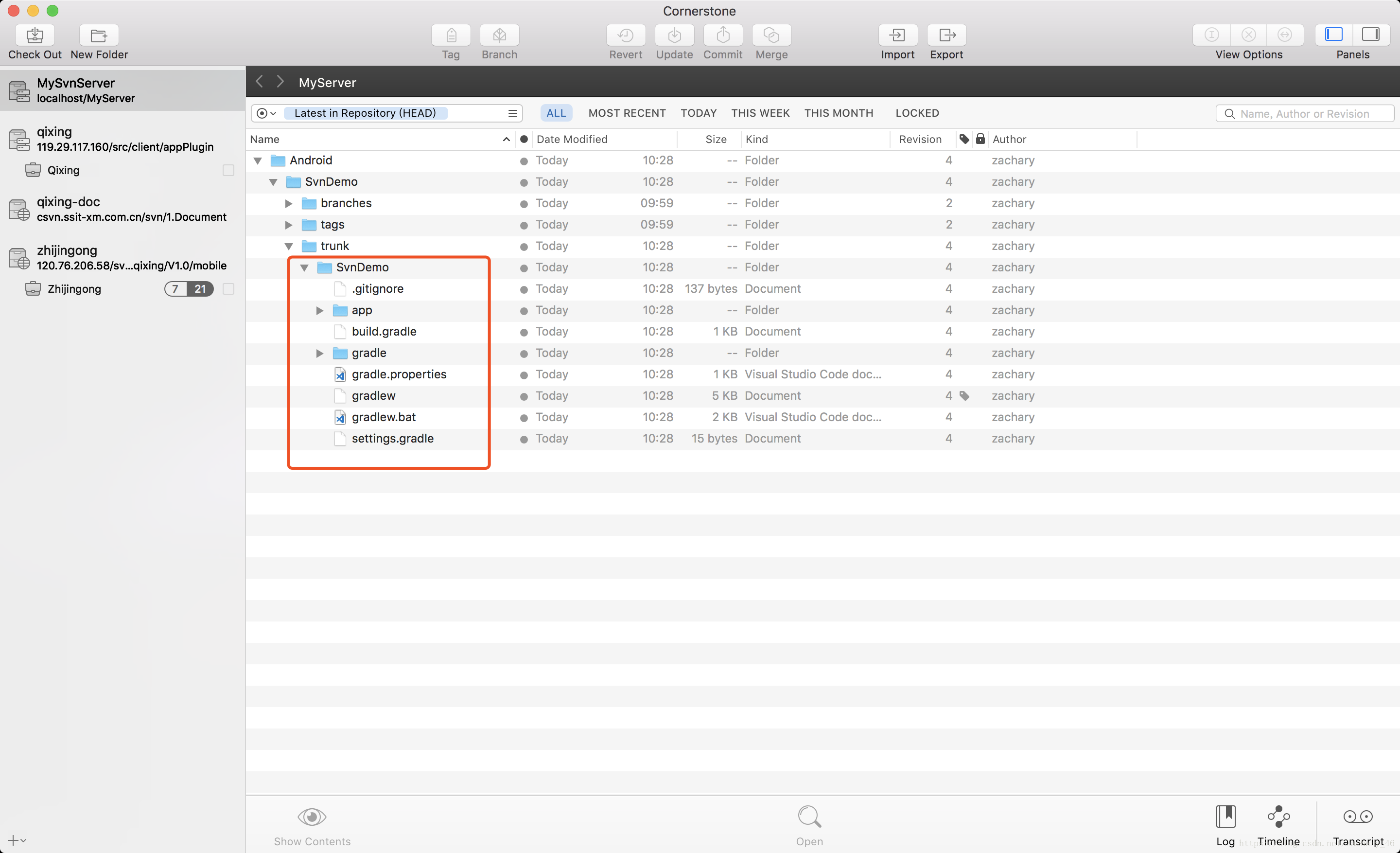Select the zhijingong repository
Image resolution: width=1400 pixels, height=853 pixels.
point(122,258)
